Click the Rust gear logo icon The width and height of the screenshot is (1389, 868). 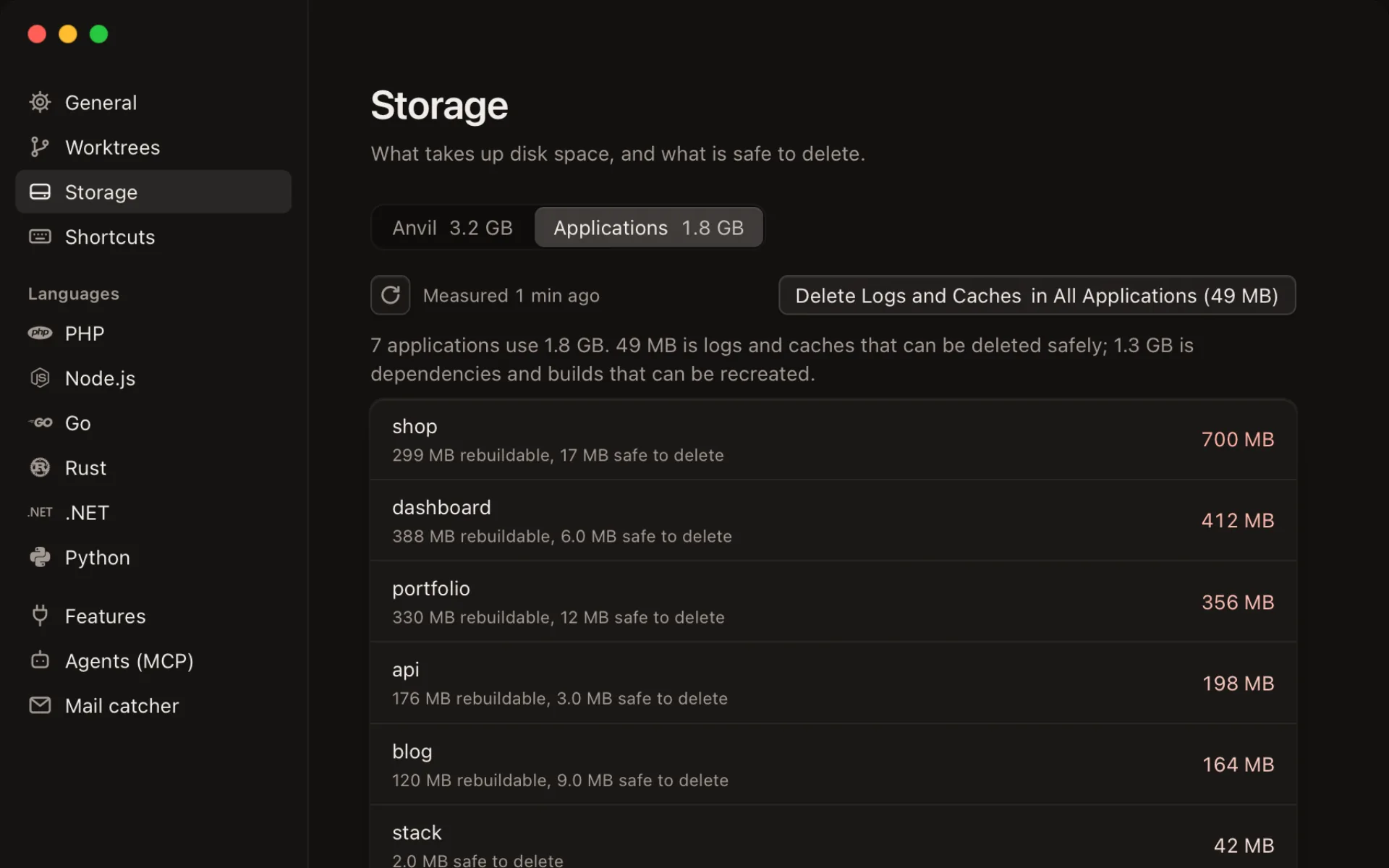(x=40, y=467)
